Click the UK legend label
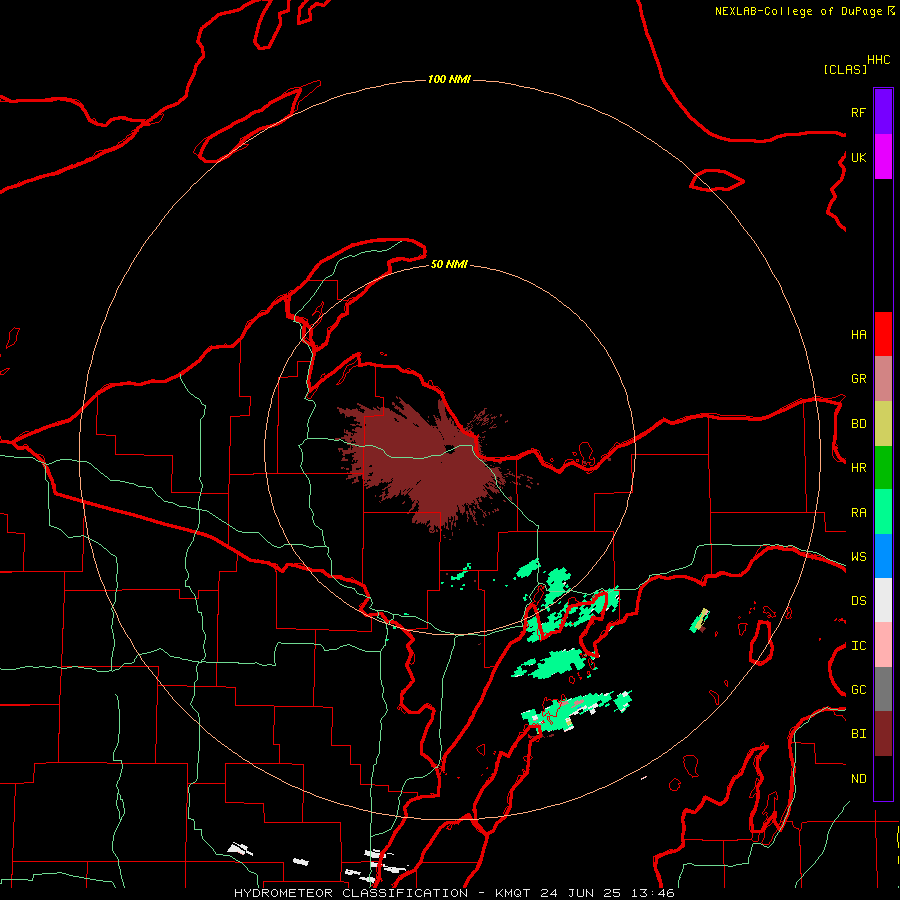Screen dimensions: 900x900 tap(858, 157)
